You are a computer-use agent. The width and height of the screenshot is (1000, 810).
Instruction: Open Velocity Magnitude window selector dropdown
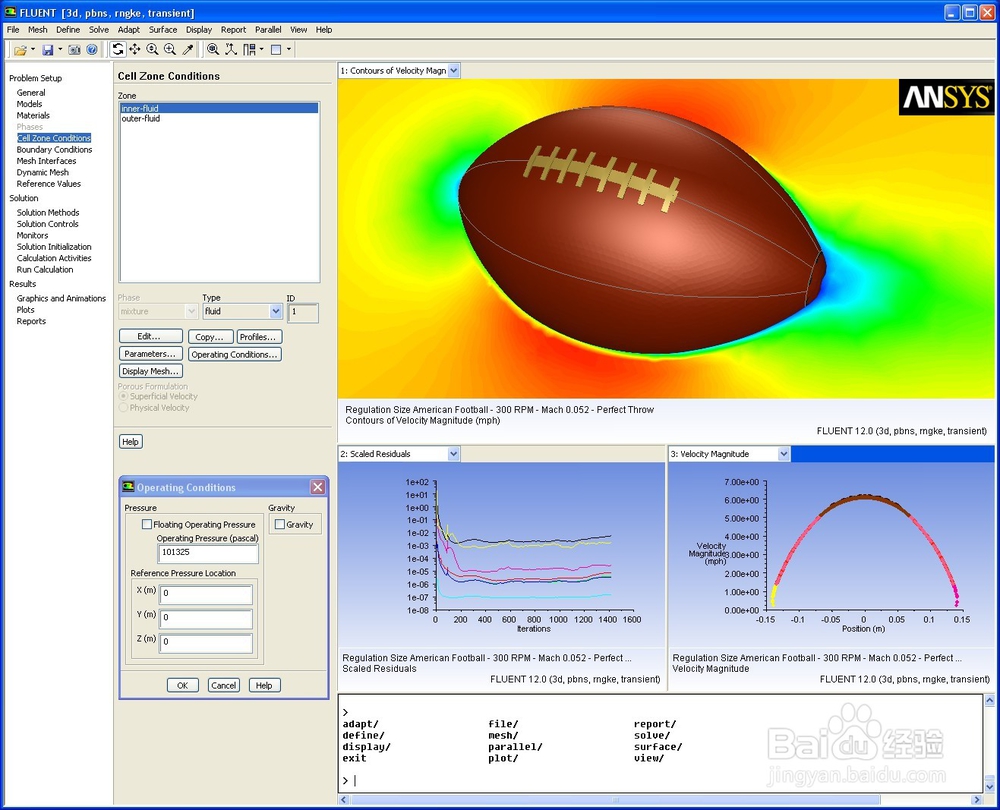(x=784, y=454)
